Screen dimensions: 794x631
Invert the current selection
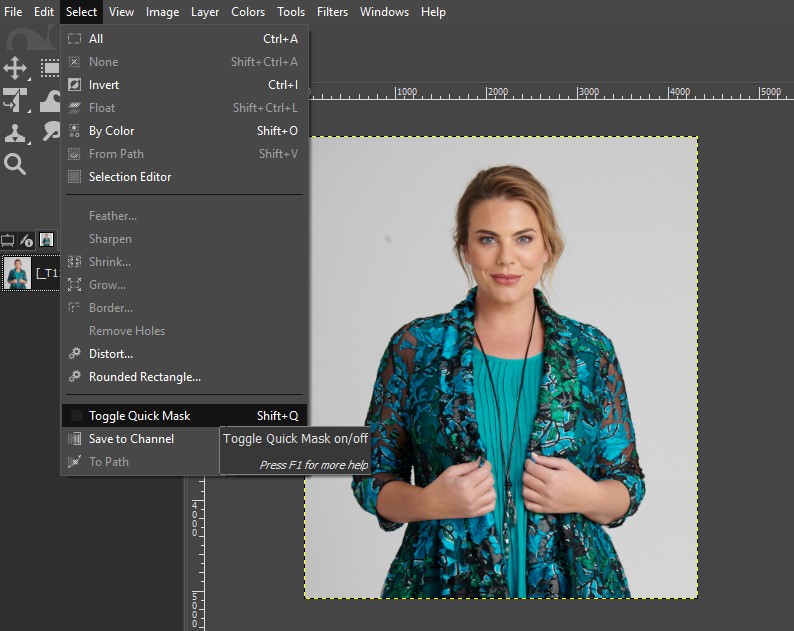click(104, 85)
